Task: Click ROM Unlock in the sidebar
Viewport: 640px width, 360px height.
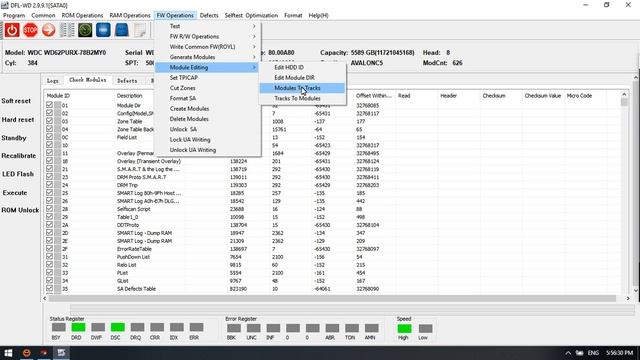Action: point(20,210)
